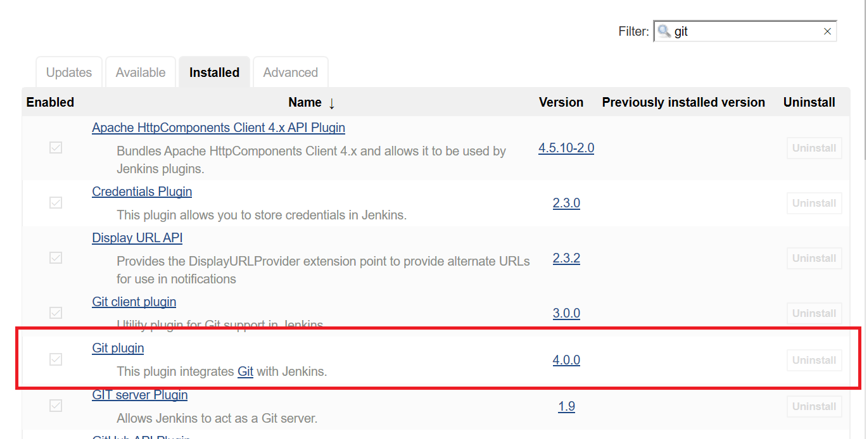This screenshot has height=439, width=866.
Task: Select the Installed tab
Action: click(214, 72)
